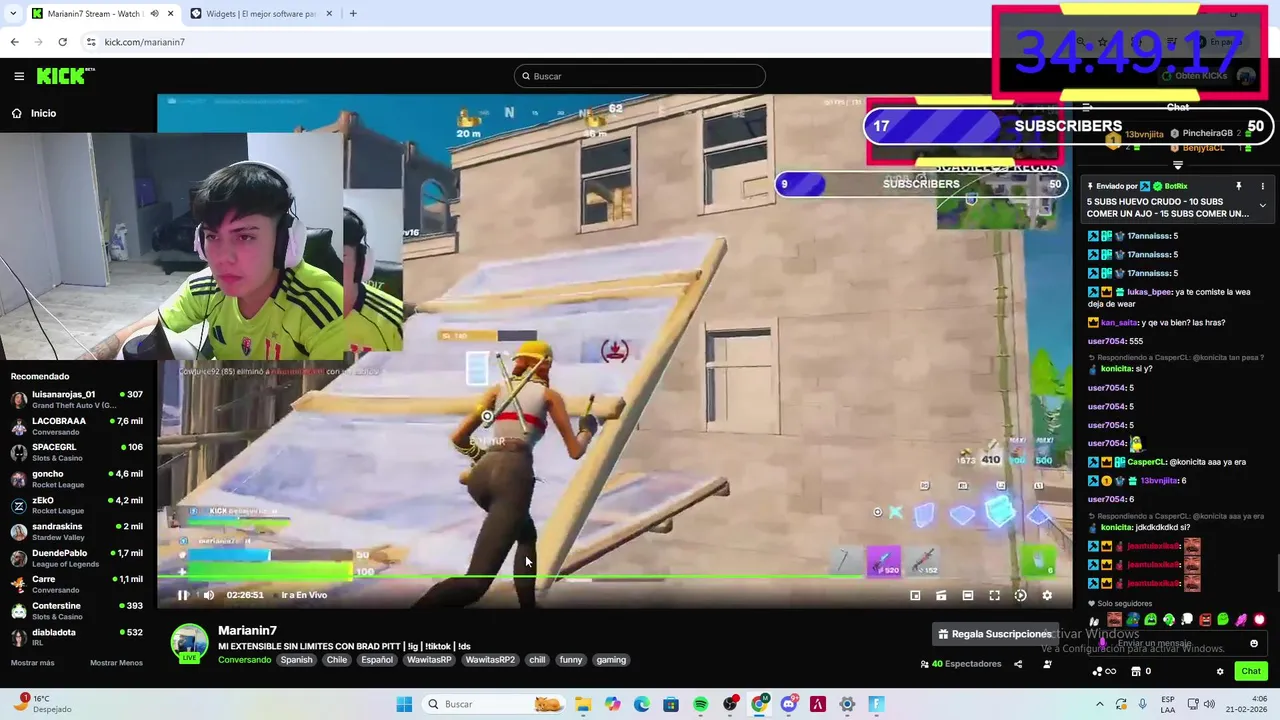Open OBS Studio from the taskbar
This screenshot has width=1280, height=720.
[730, 704]
